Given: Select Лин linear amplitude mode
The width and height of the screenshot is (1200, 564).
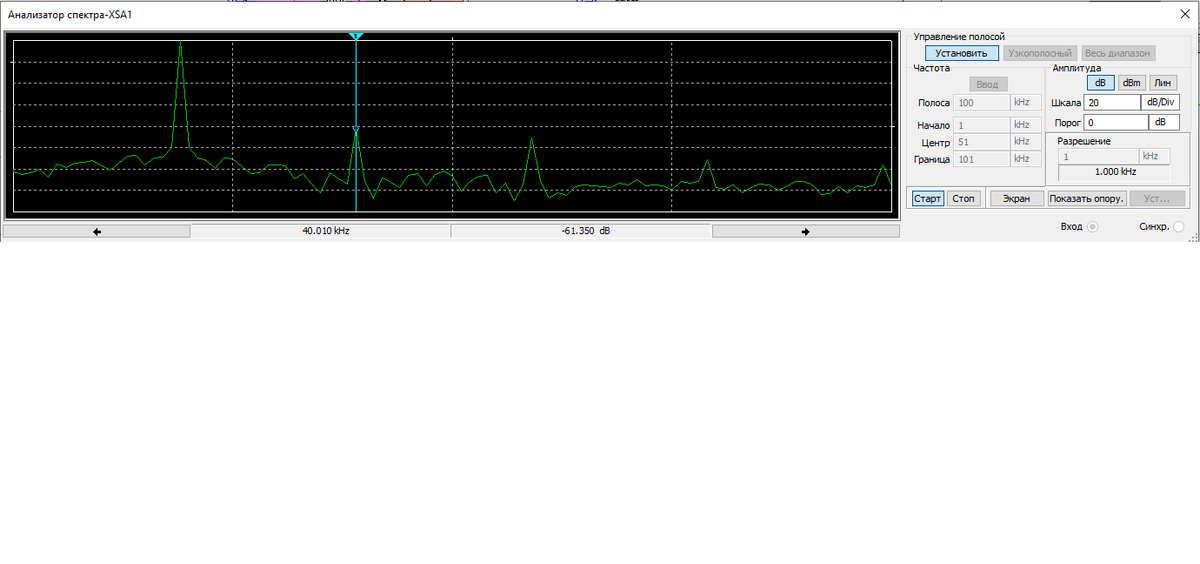Looking at the screenshot, I should [x=1164, y=83].
